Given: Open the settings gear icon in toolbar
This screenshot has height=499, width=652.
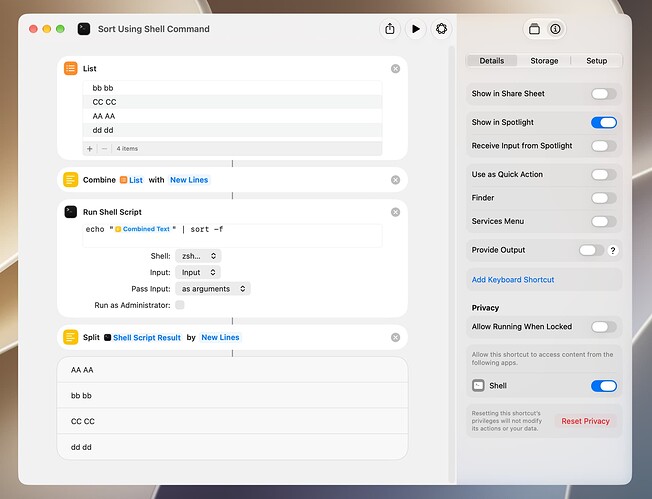Looking at the screenshot, I should click(441, 29).
